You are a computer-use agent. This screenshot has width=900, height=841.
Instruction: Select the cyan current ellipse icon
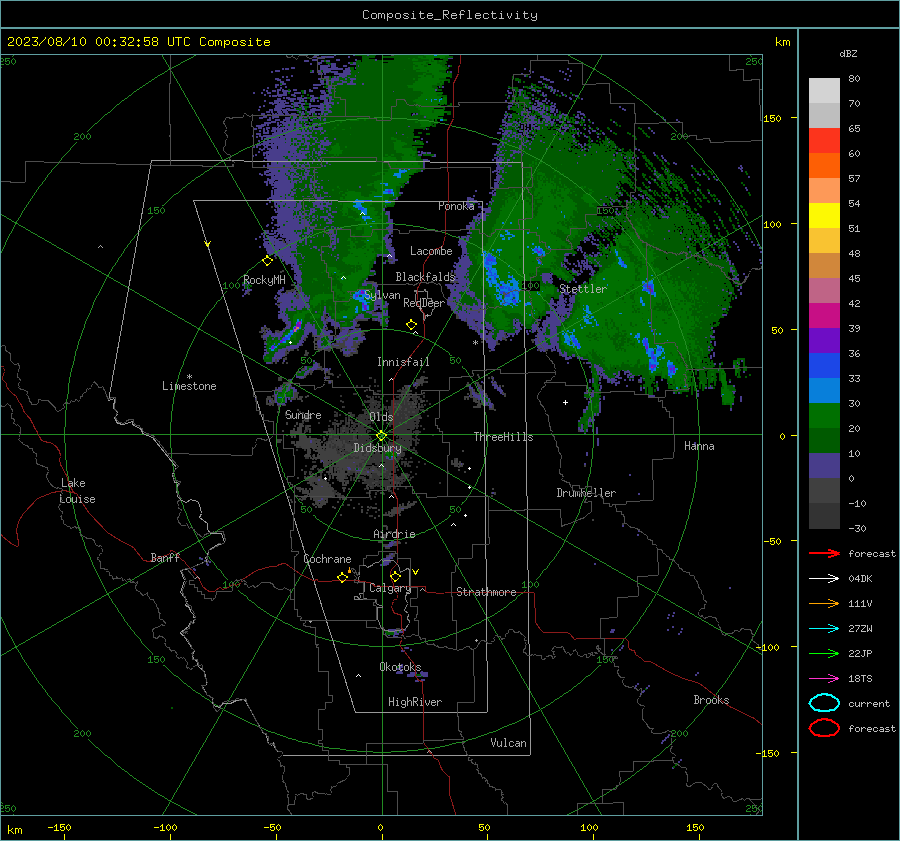coord(824,703)
